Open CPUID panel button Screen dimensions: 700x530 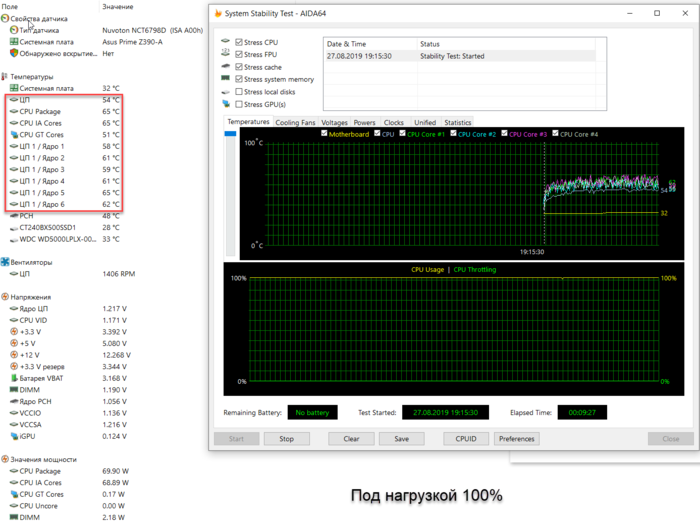click(466, 438)
